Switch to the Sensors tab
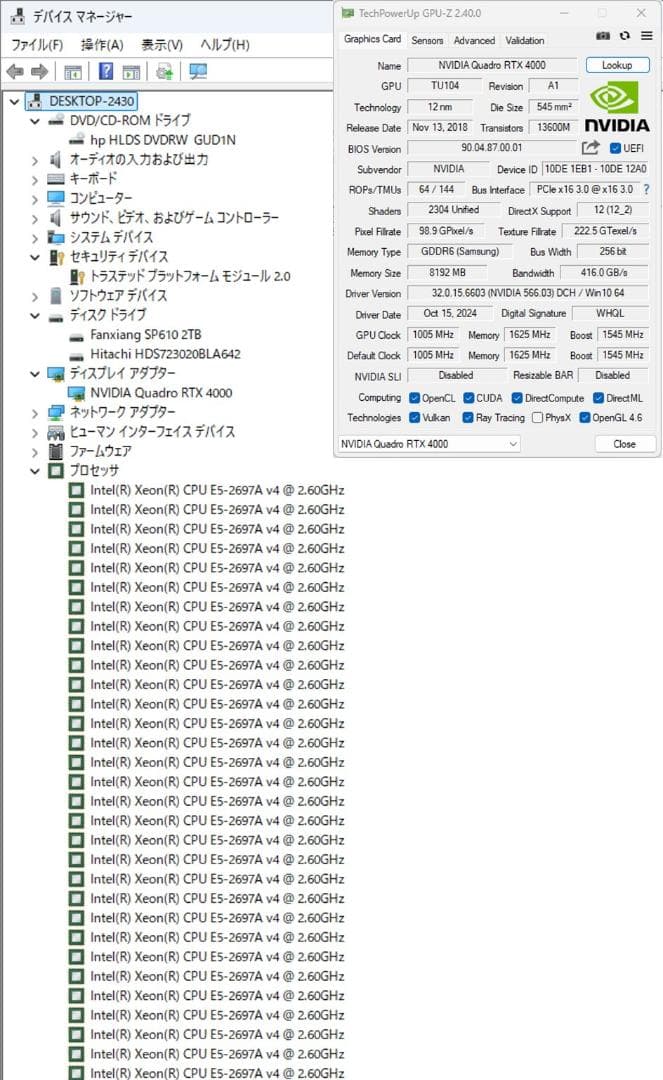The width and height of the screenshot is (663, 1080). click(x=427, y=41)
